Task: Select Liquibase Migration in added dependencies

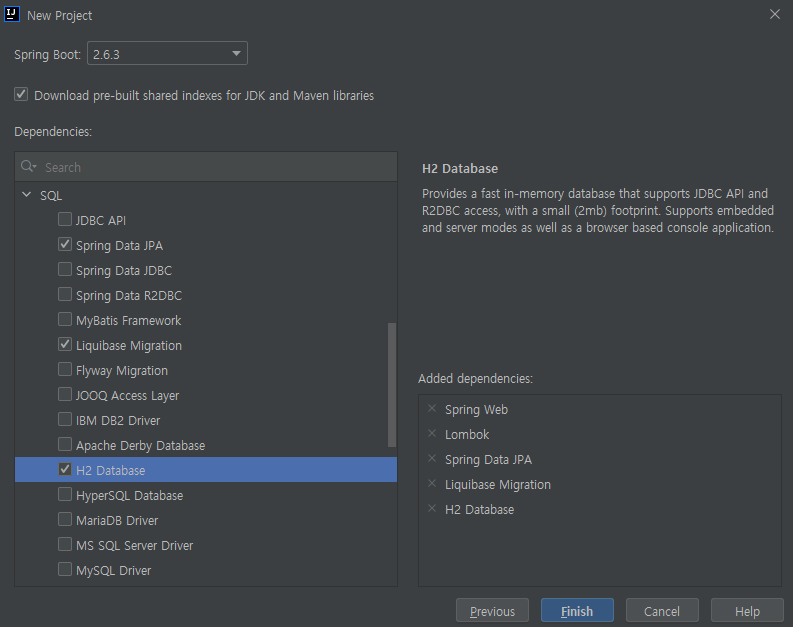Action: pyautogui.click(x=498, y=484)
